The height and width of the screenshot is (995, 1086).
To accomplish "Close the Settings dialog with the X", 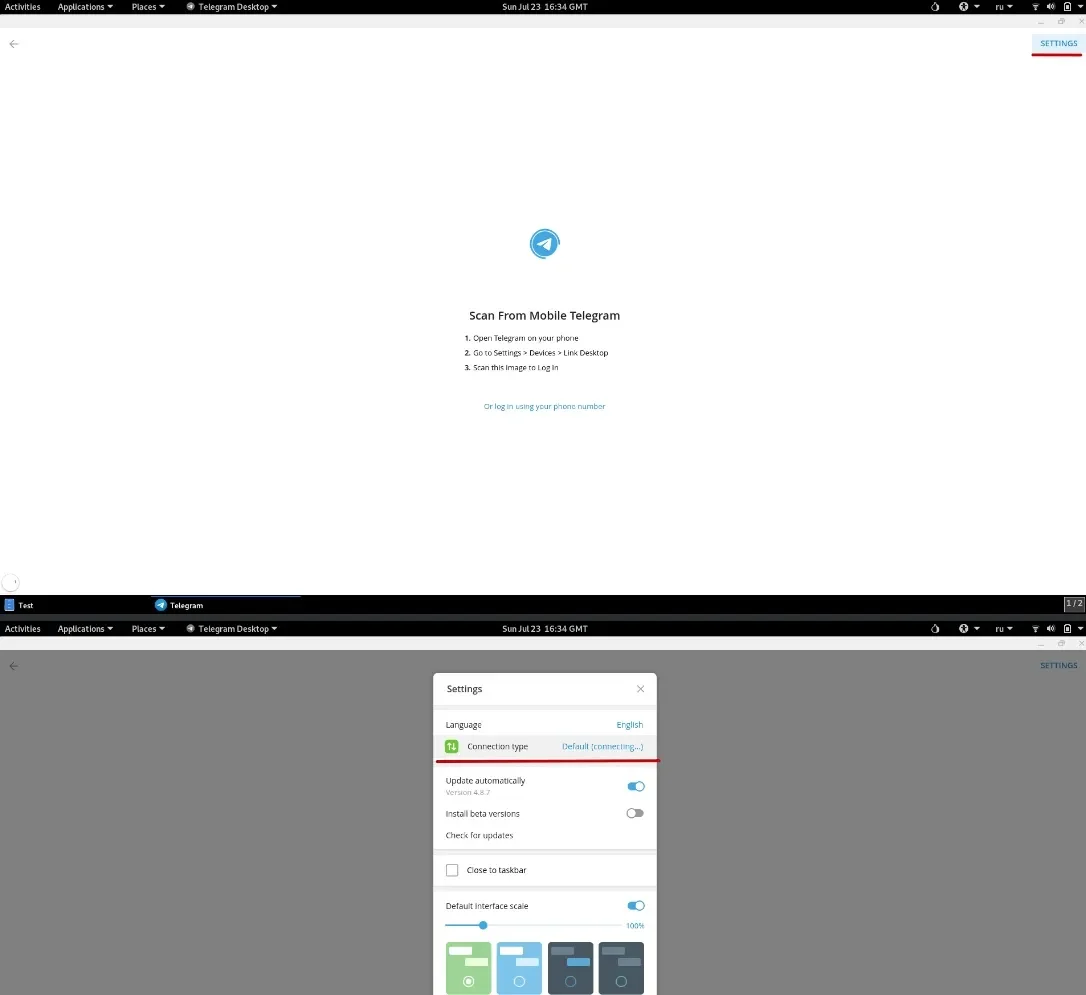I will (x=641, y=689).
